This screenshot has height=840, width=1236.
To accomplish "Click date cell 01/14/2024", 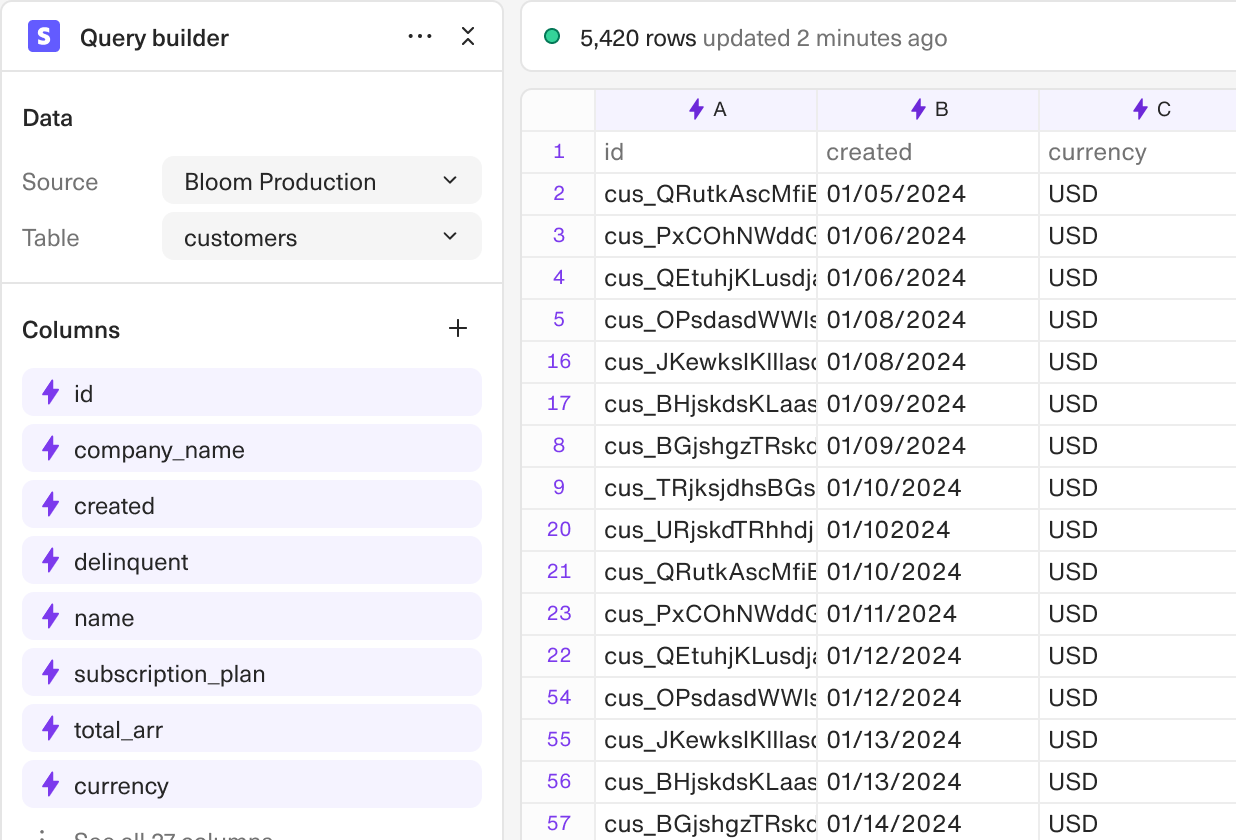I will point(928,824).
